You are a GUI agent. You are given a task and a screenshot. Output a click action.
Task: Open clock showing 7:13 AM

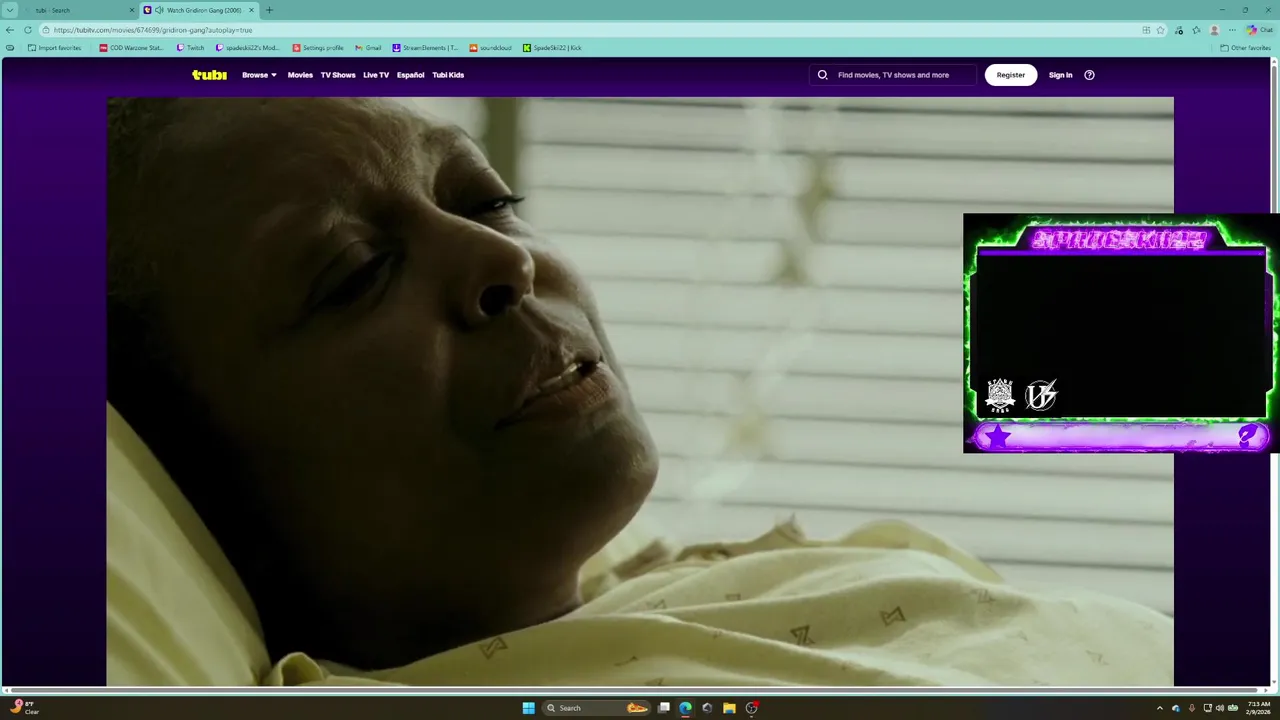[1257, 708]
